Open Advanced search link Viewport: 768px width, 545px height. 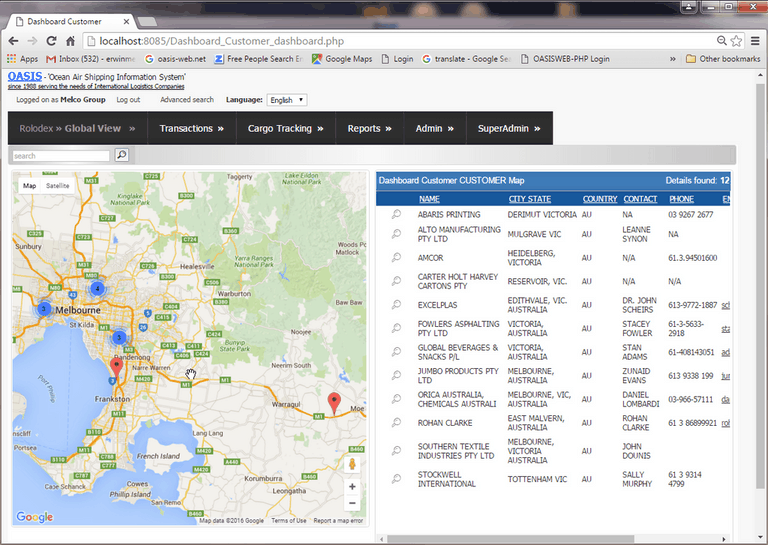click(x=187, y=99)
